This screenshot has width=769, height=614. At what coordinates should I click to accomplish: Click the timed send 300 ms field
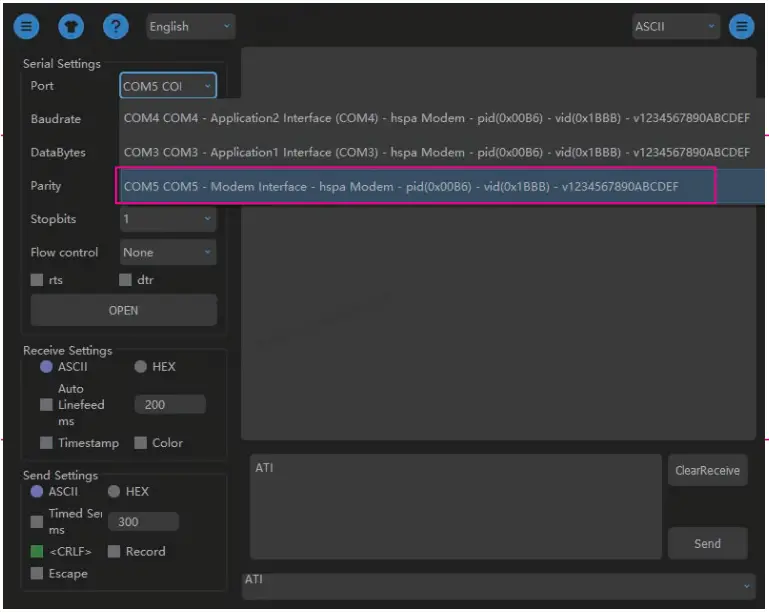pyautogui.click(x=143, y=521)
